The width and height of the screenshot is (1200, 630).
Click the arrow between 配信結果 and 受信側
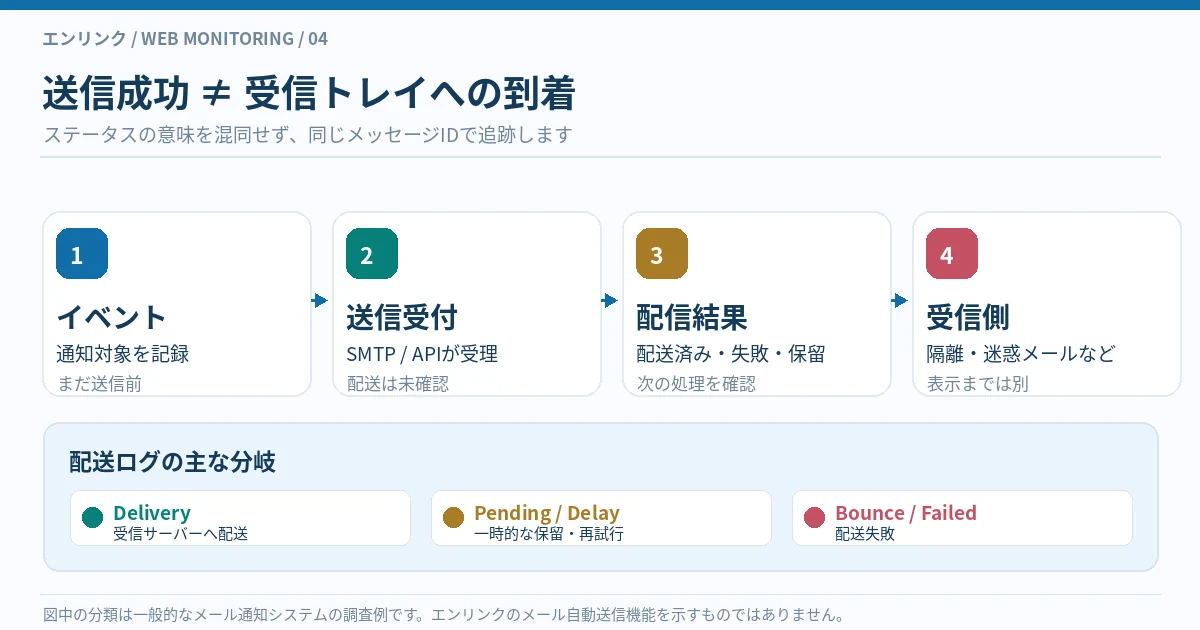[x=900, y=300]
